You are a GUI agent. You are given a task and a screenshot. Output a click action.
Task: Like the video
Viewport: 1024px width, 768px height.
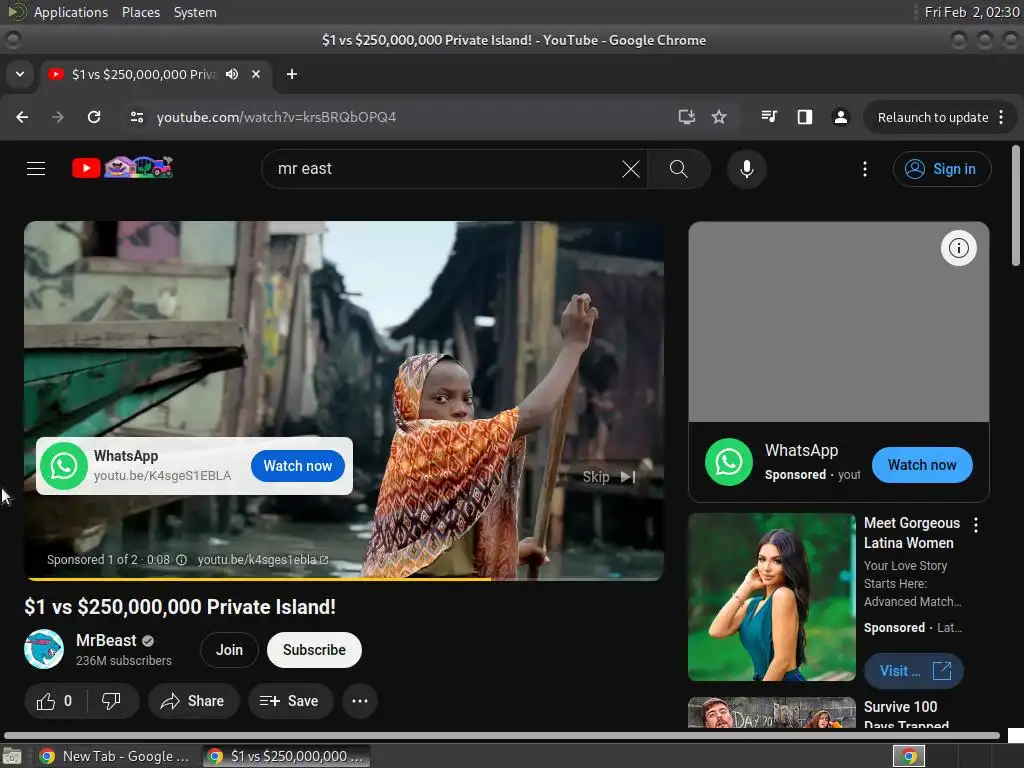click(55, 701)
